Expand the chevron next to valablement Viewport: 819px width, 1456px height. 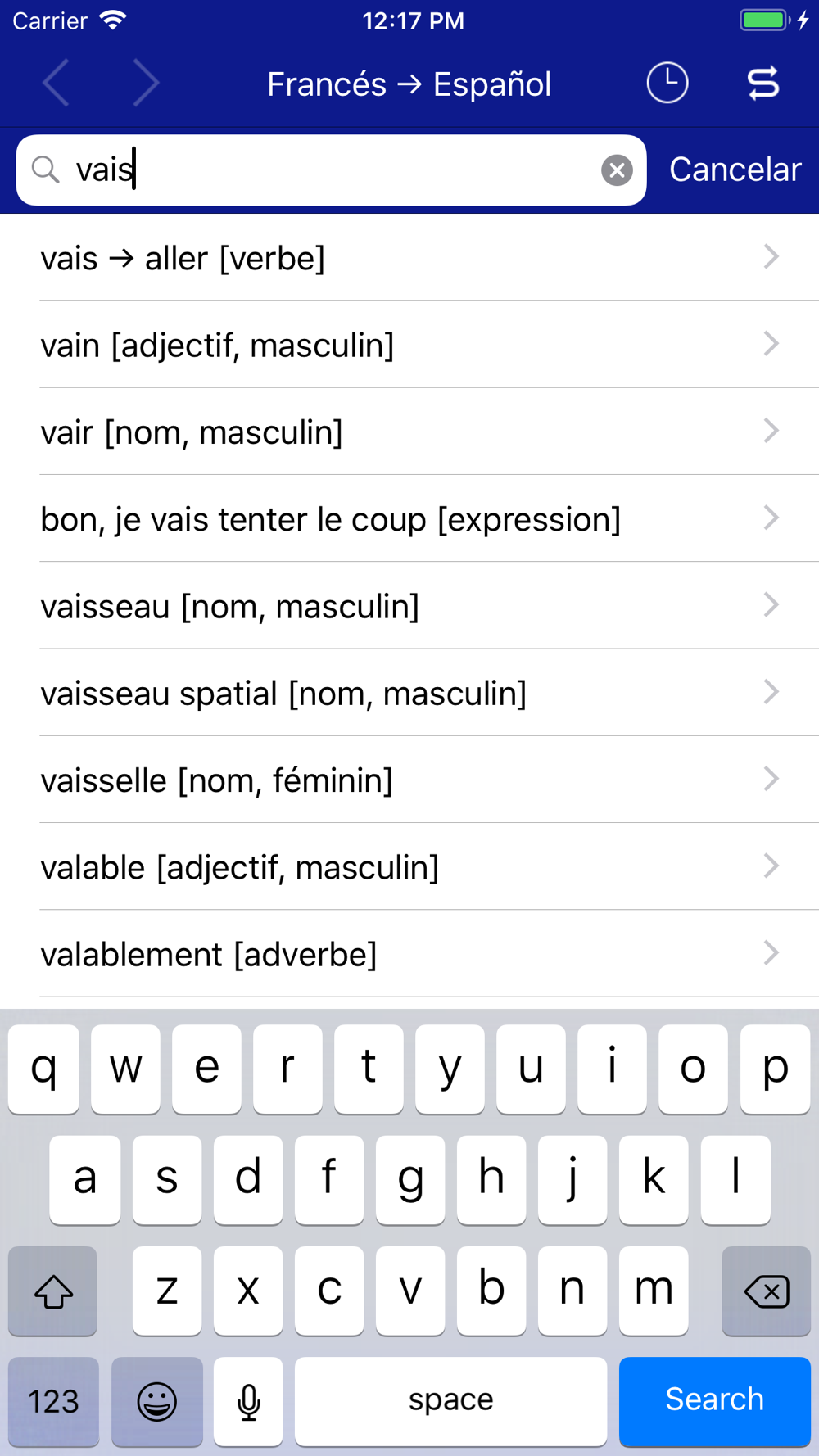[x=771, y=953]
